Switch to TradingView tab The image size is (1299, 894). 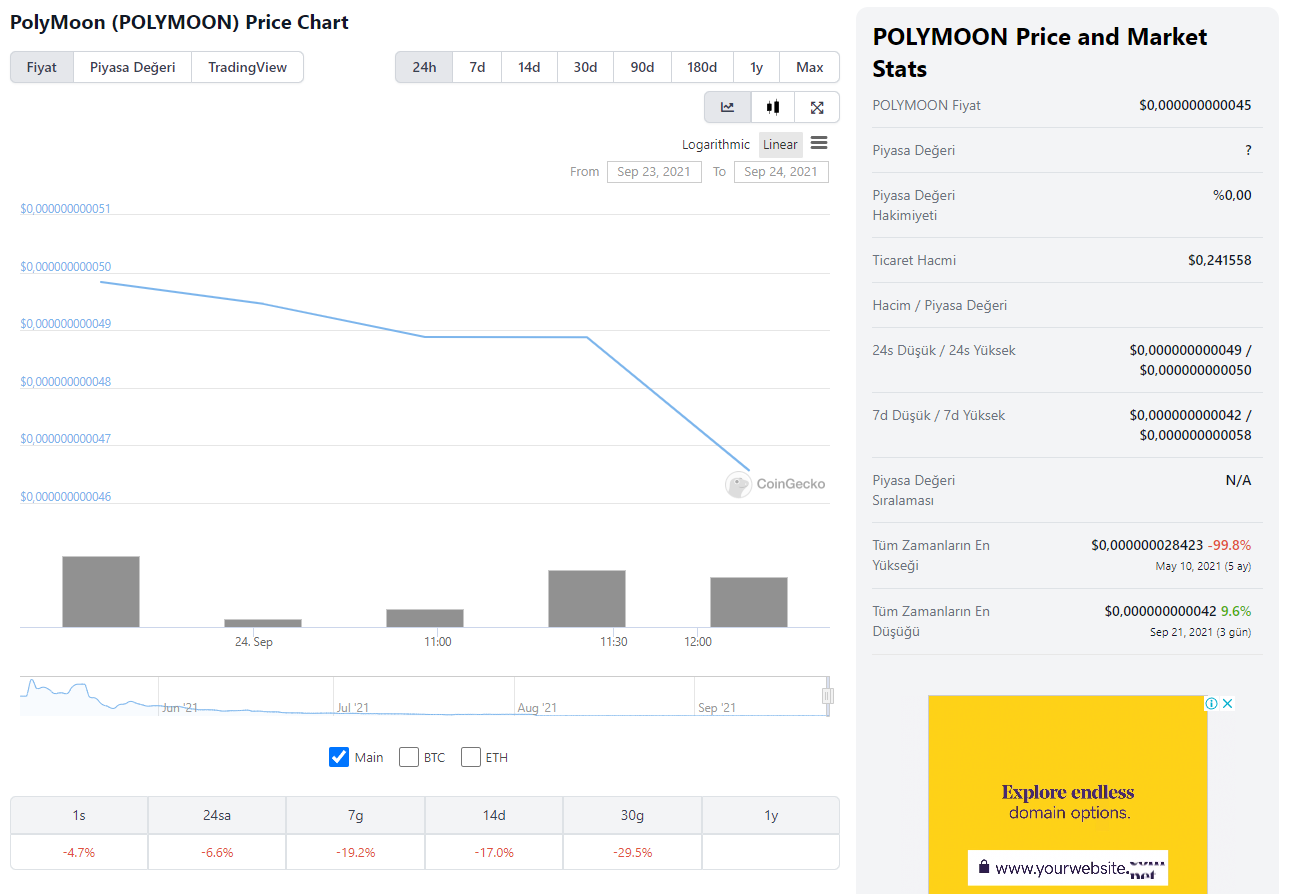(x=247, y=67)
